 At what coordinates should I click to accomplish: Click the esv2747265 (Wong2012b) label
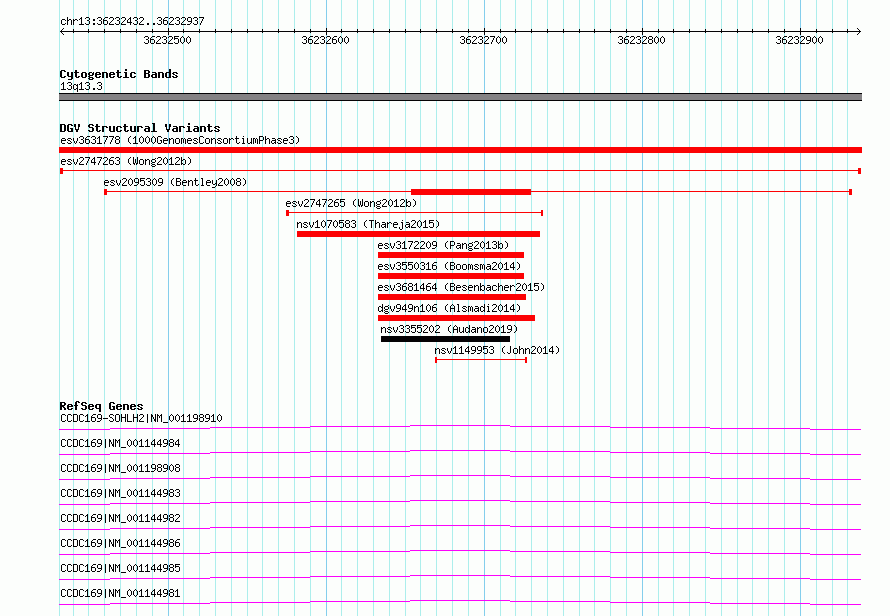pyautogui.click(x=351, y=203)
